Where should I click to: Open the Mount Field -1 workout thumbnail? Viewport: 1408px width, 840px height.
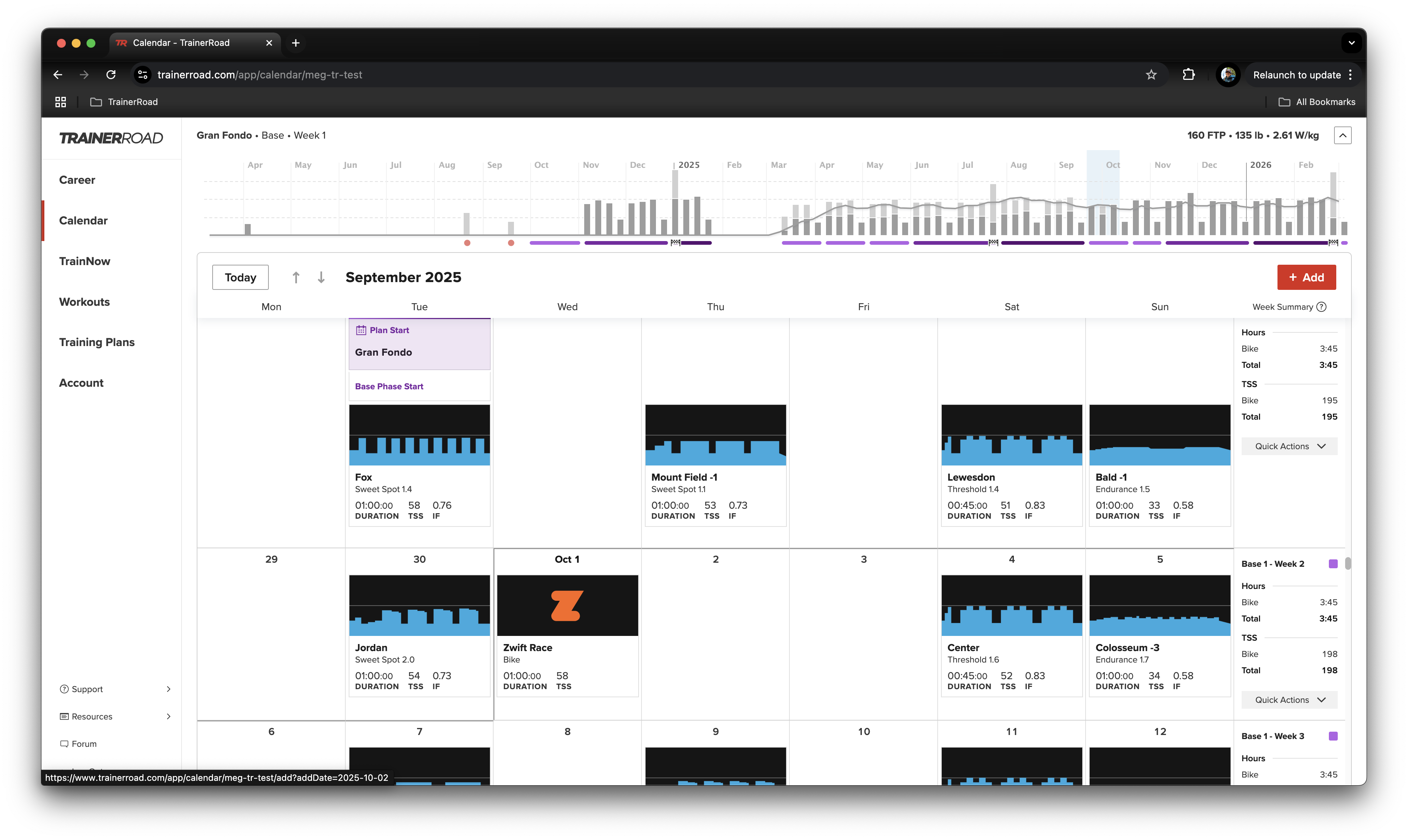[x=715, y=435]
